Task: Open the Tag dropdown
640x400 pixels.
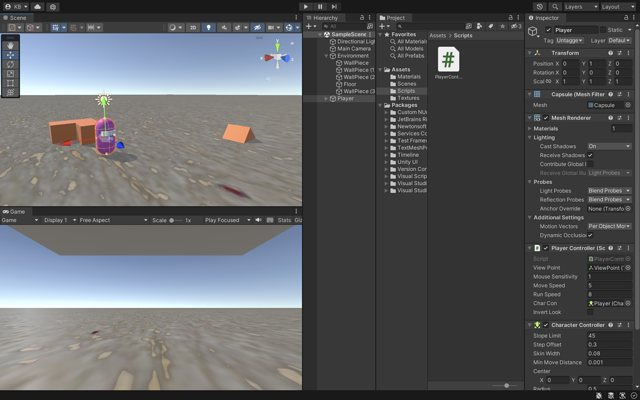Action: (569, 40)
